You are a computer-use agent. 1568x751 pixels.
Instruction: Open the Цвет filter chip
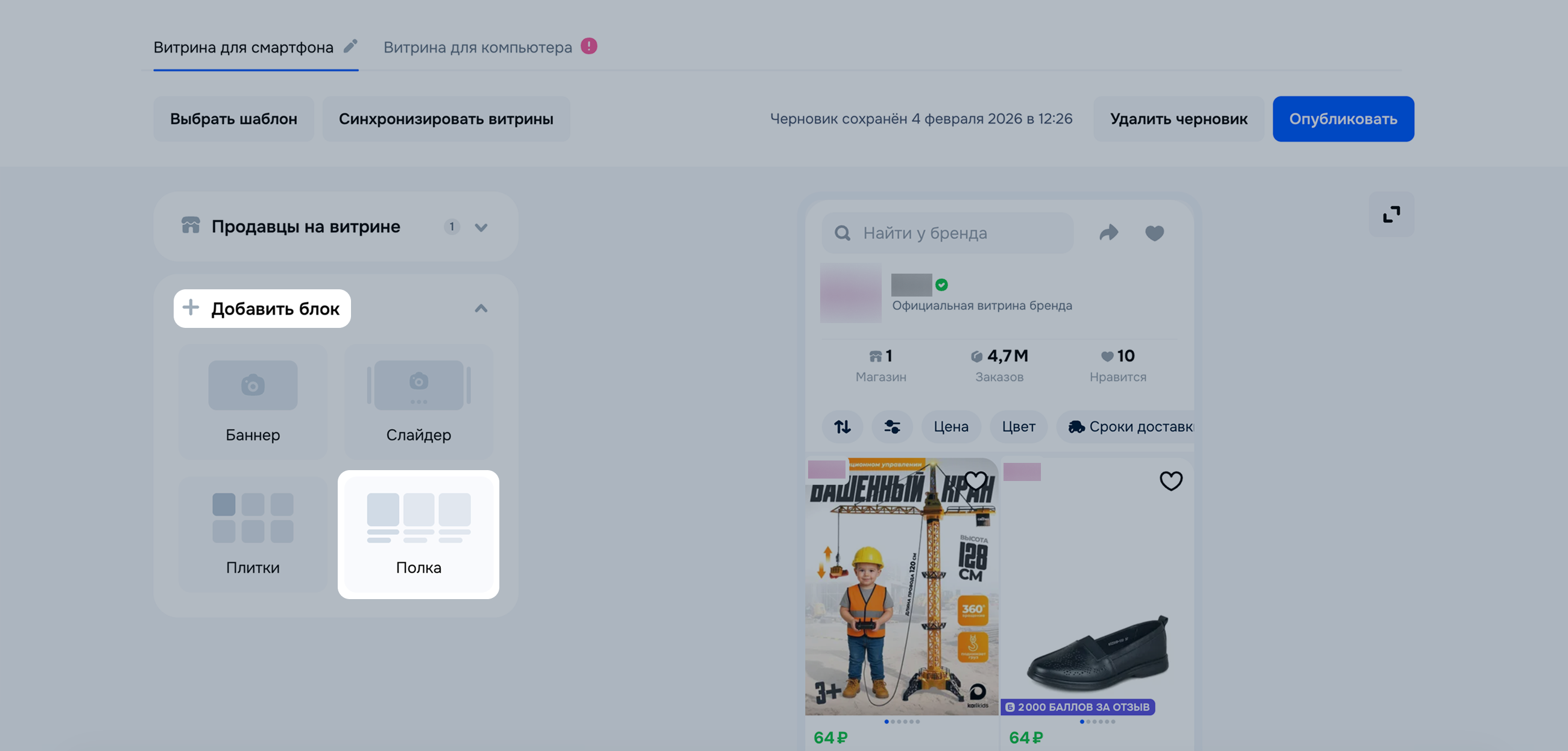point(1019,427)
